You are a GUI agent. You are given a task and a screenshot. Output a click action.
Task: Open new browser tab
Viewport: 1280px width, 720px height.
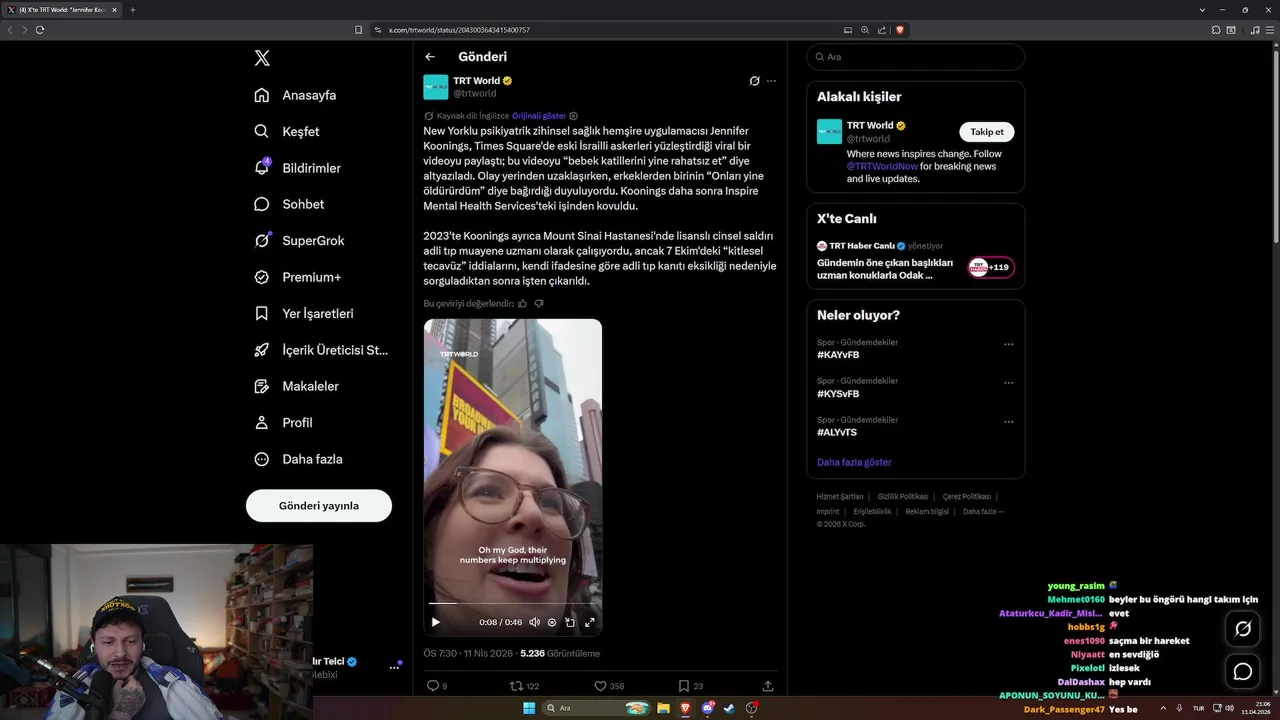coord(132,10)
